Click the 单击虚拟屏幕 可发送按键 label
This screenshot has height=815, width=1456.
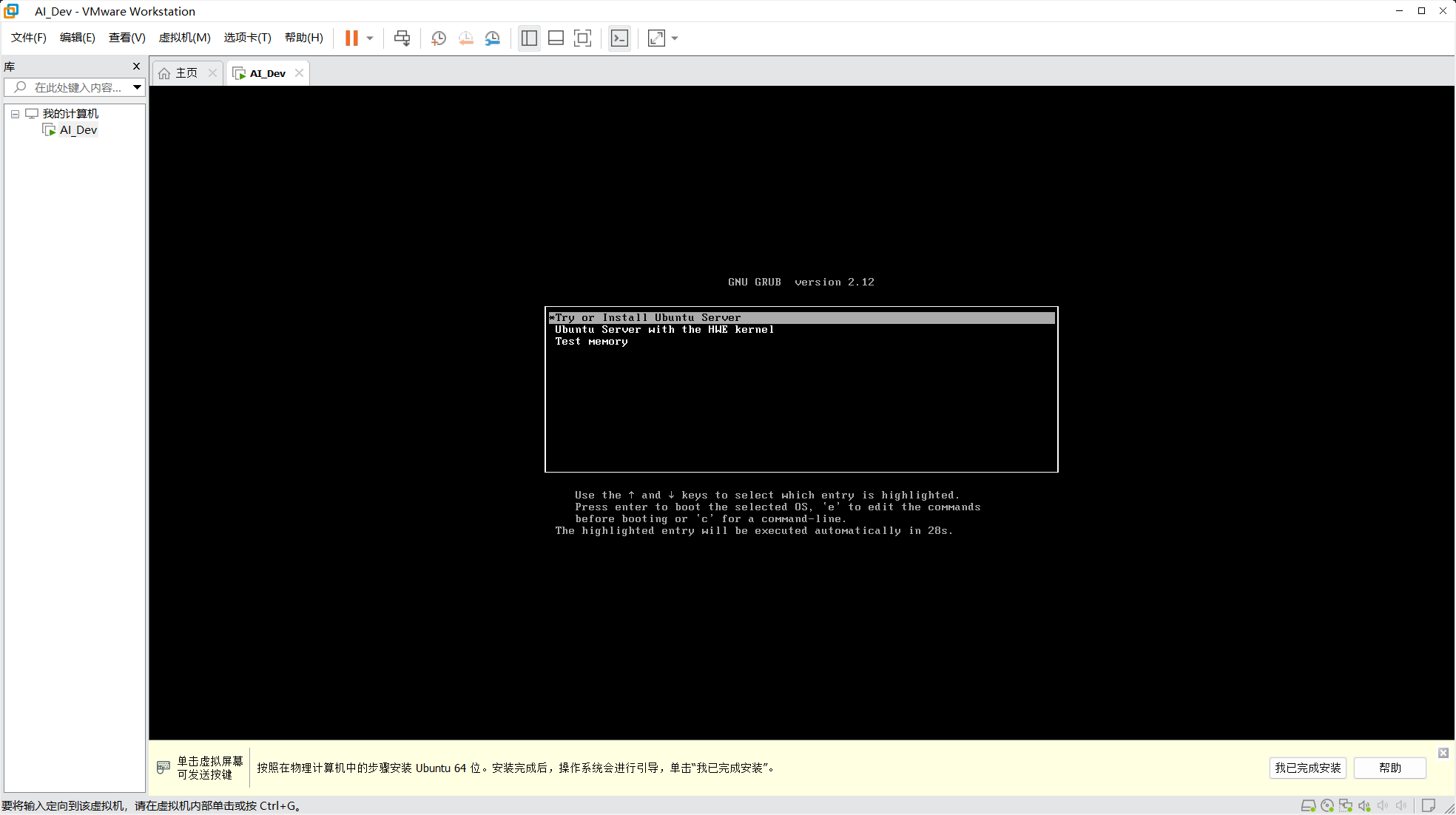209,768
